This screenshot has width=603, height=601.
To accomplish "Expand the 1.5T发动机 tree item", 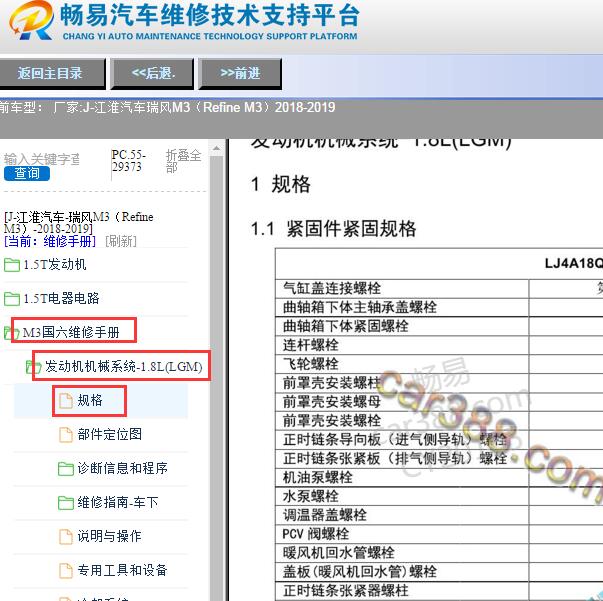I will 55,265.
